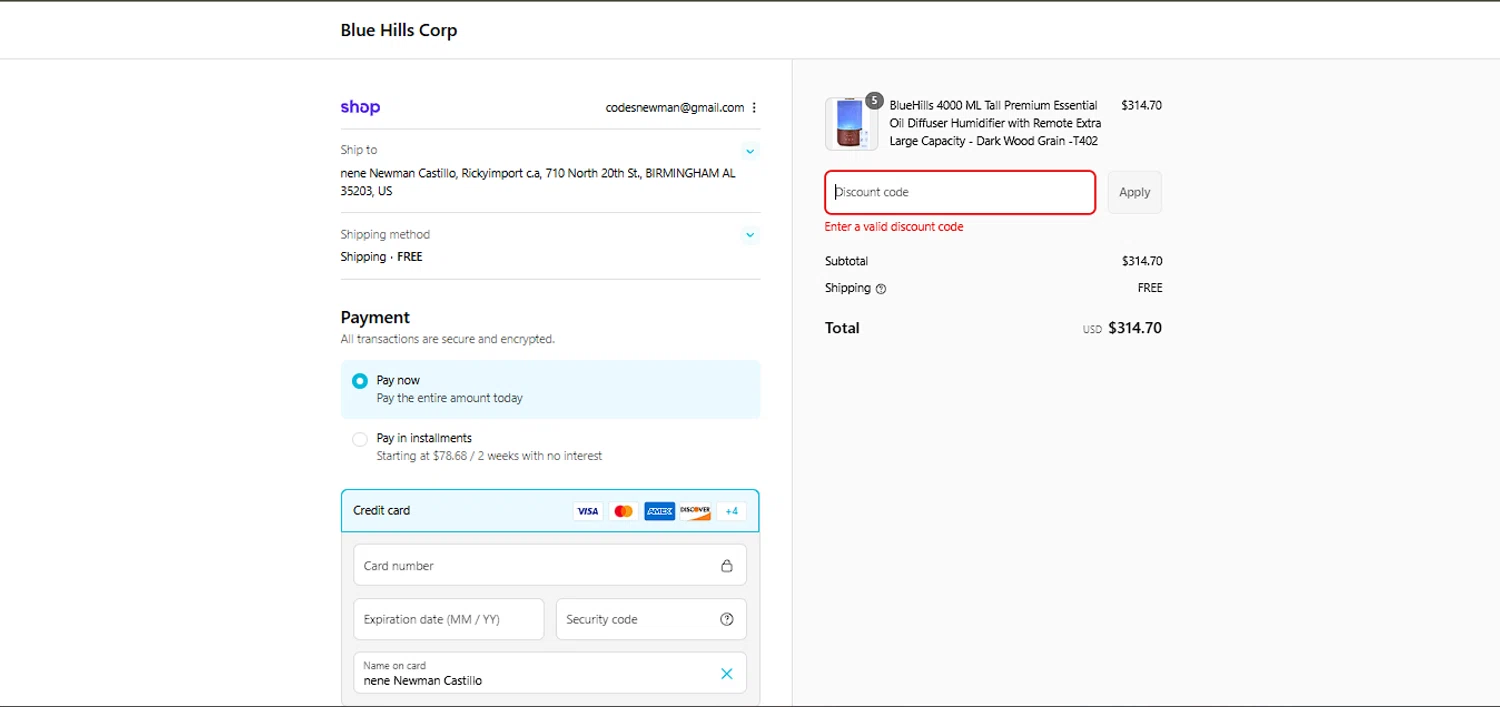Go to the Blue Hills Corp store link
1500x707 pixels.
[x=399, y=30]
